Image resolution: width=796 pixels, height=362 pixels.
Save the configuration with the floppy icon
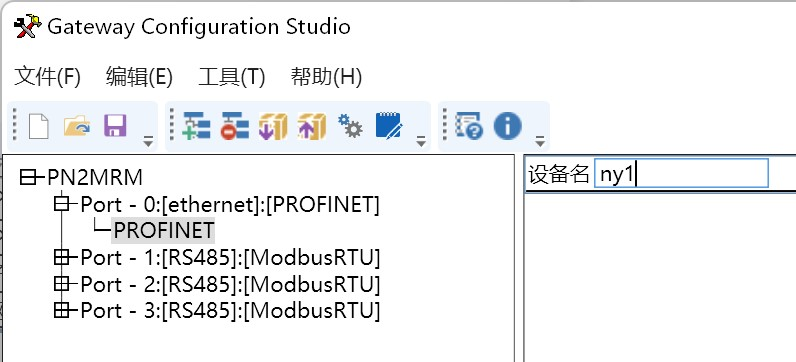115,126
